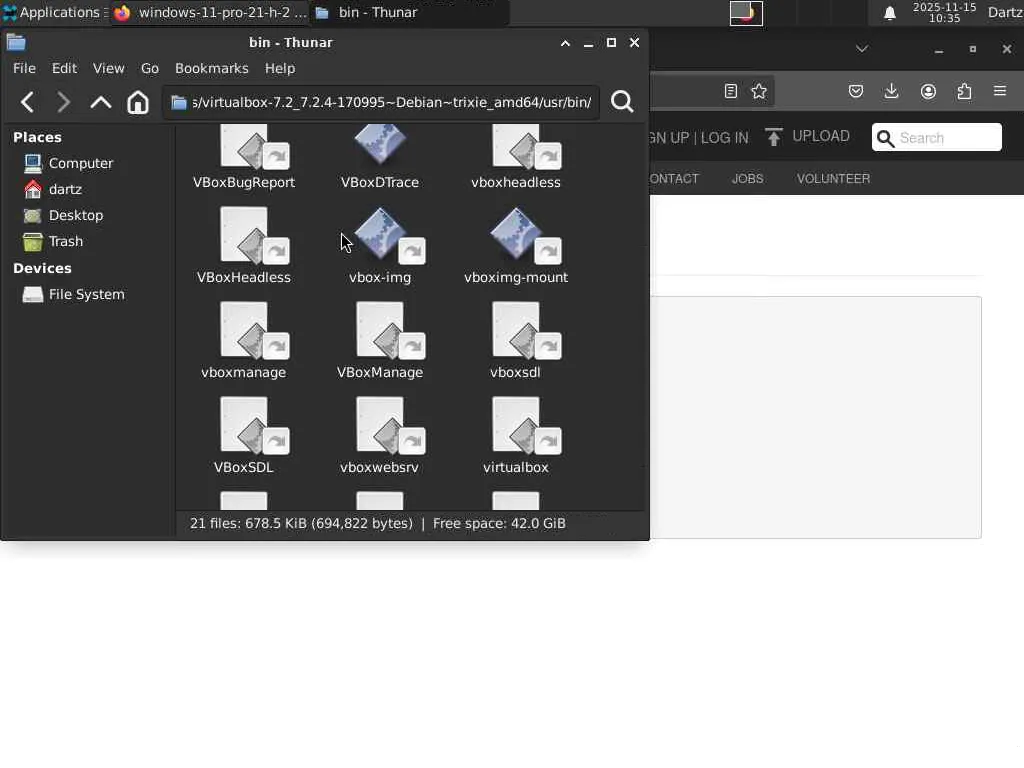Select the vboximg-mount file icon

526,236
